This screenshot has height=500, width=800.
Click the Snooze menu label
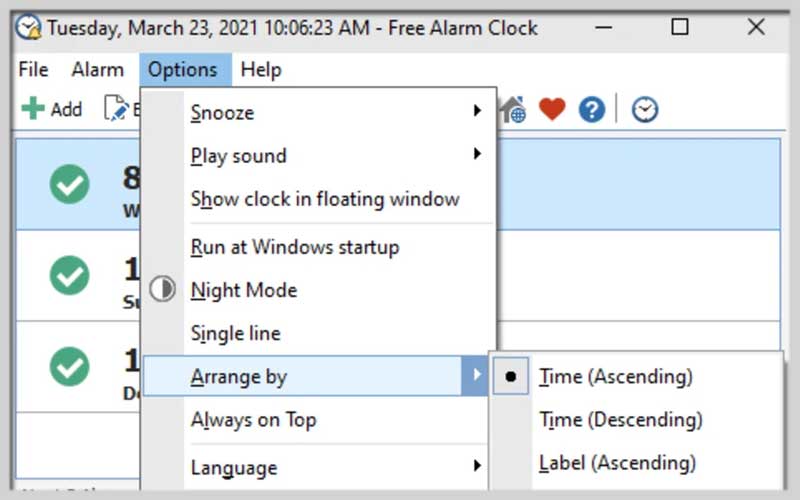(x=222, y=113)
